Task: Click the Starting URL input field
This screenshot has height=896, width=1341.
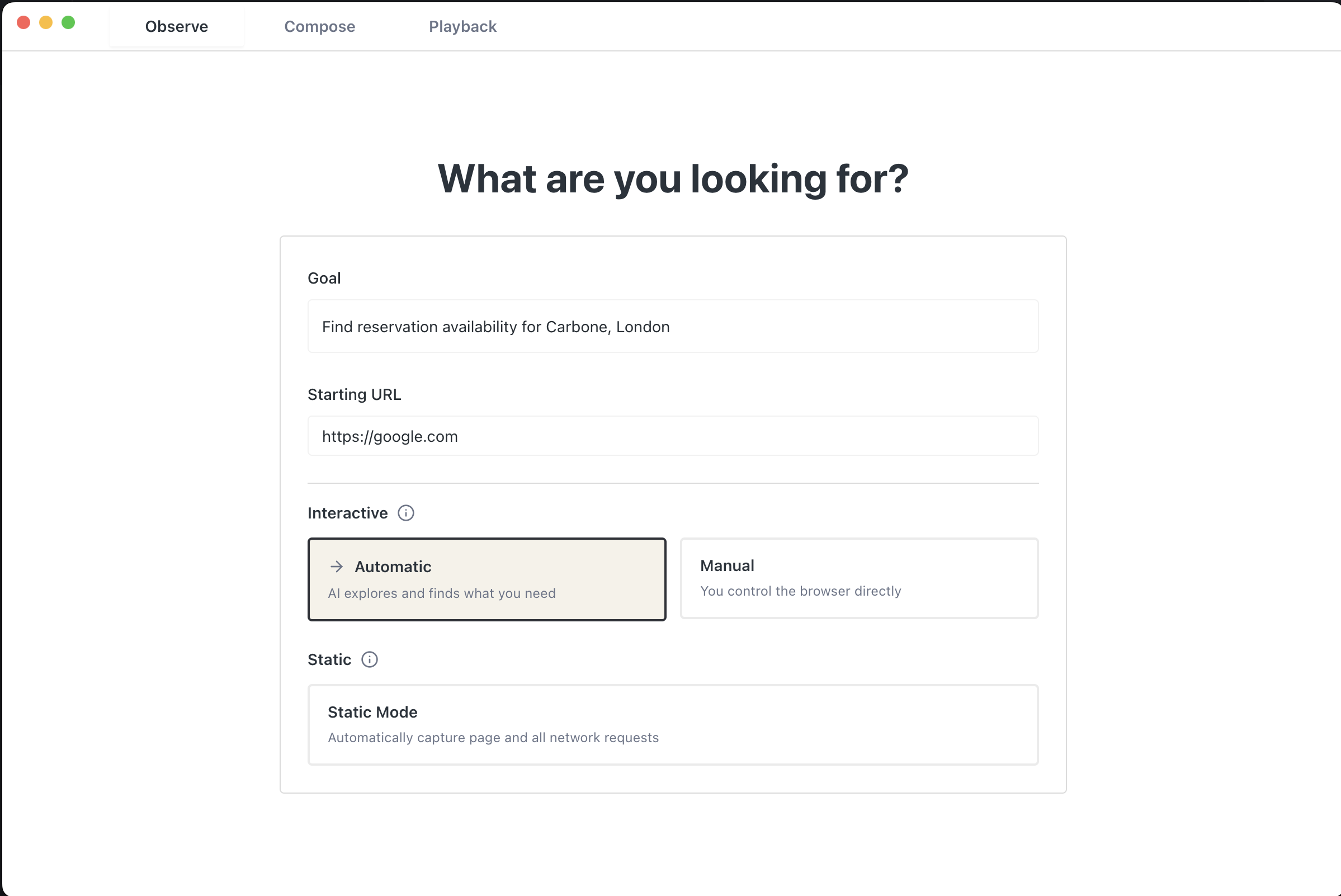Action: [x=673, y=436]
